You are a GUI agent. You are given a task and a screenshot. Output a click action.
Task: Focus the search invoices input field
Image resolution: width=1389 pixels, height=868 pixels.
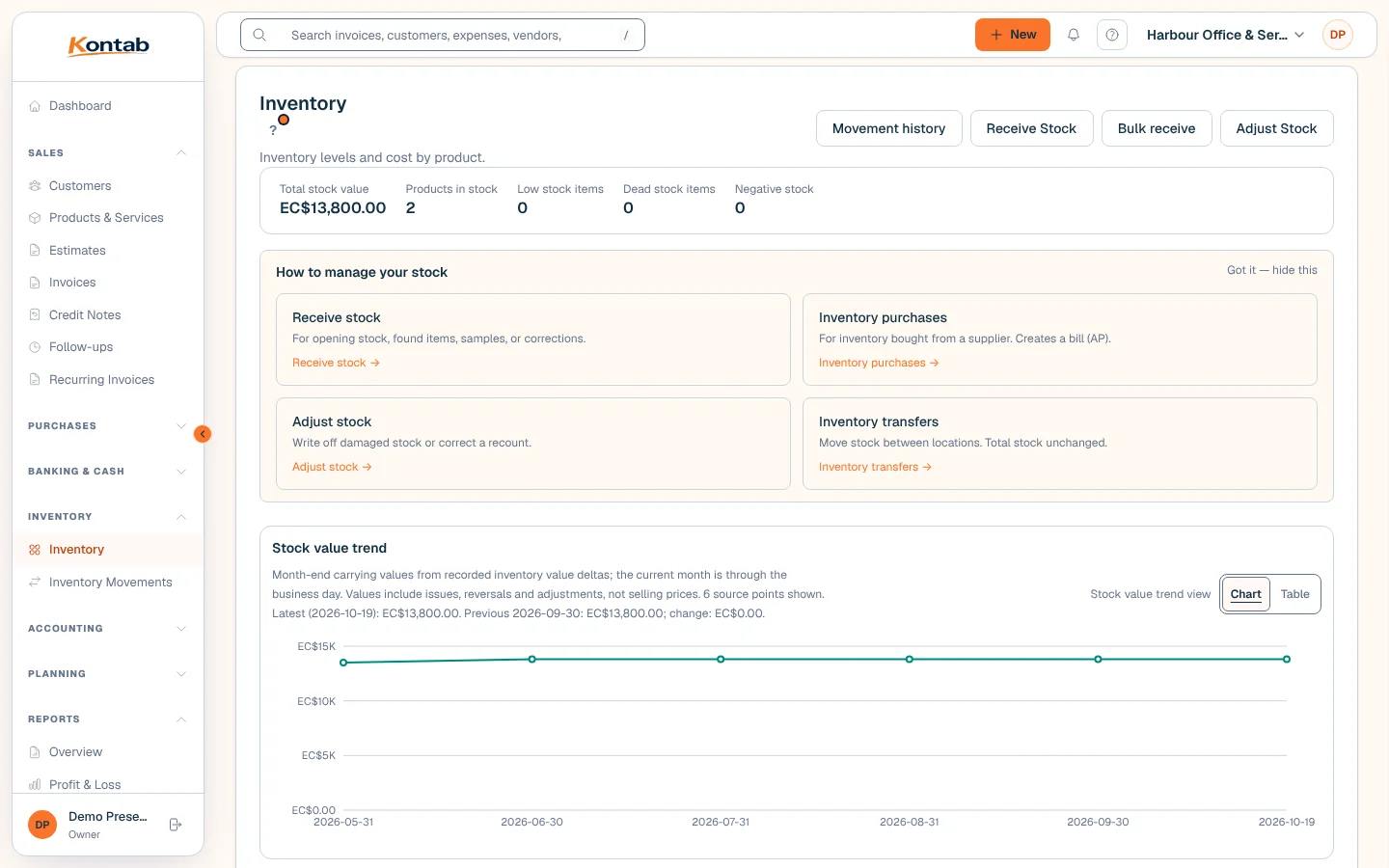point(443,35)
